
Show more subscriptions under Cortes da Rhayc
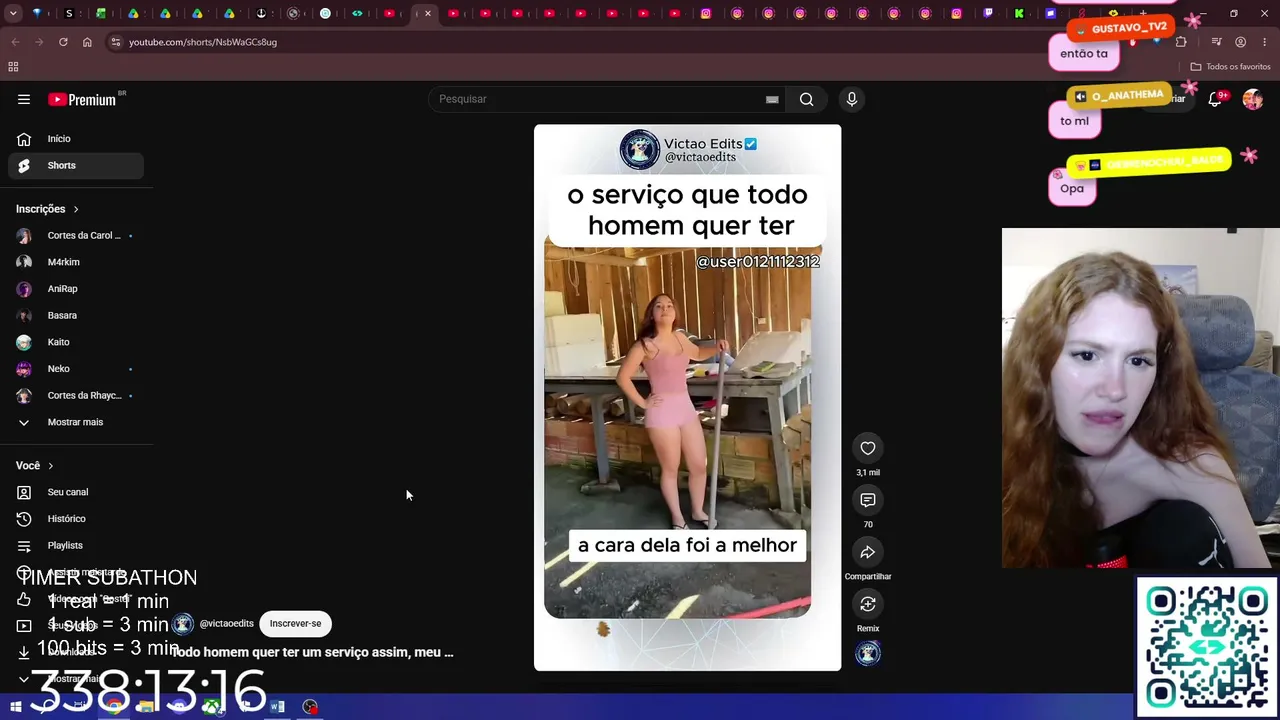[76, 422]
